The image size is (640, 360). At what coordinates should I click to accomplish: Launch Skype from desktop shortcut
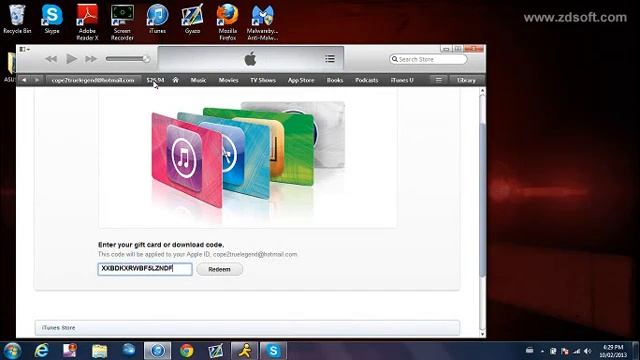(52, 20)
